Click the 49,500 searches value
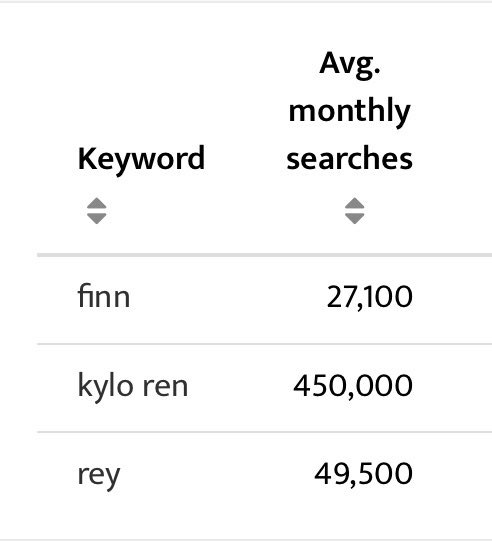The width and height of the screenshot is (492, 541). tap(363, 474)
